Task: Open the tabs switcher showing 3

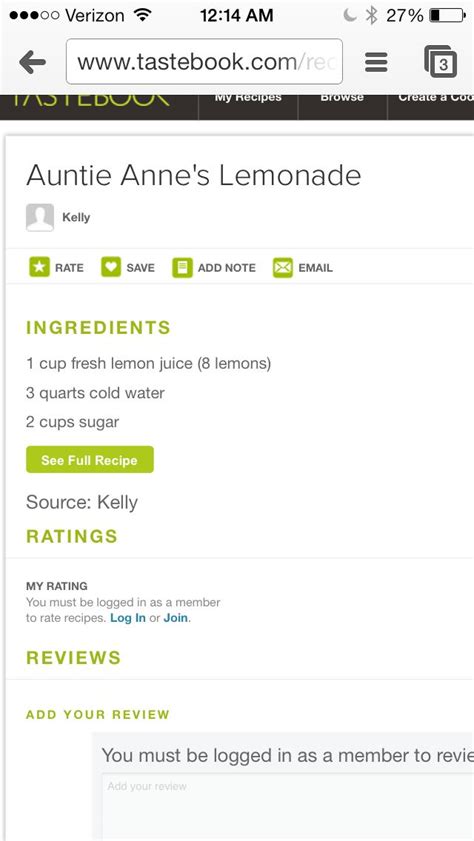Action: point(441,62)
